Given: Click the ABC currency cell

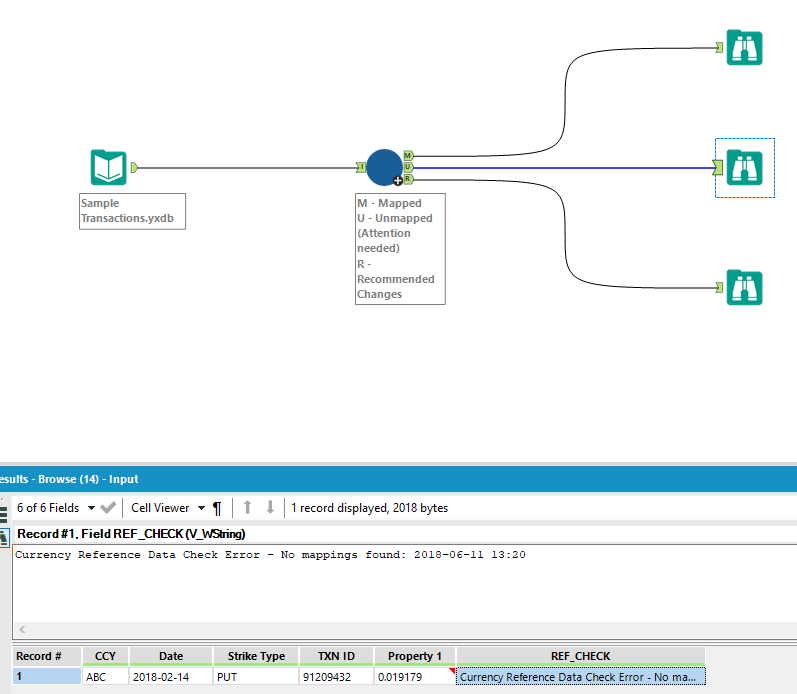Looking at the screenshot, I should click(105, 677).
